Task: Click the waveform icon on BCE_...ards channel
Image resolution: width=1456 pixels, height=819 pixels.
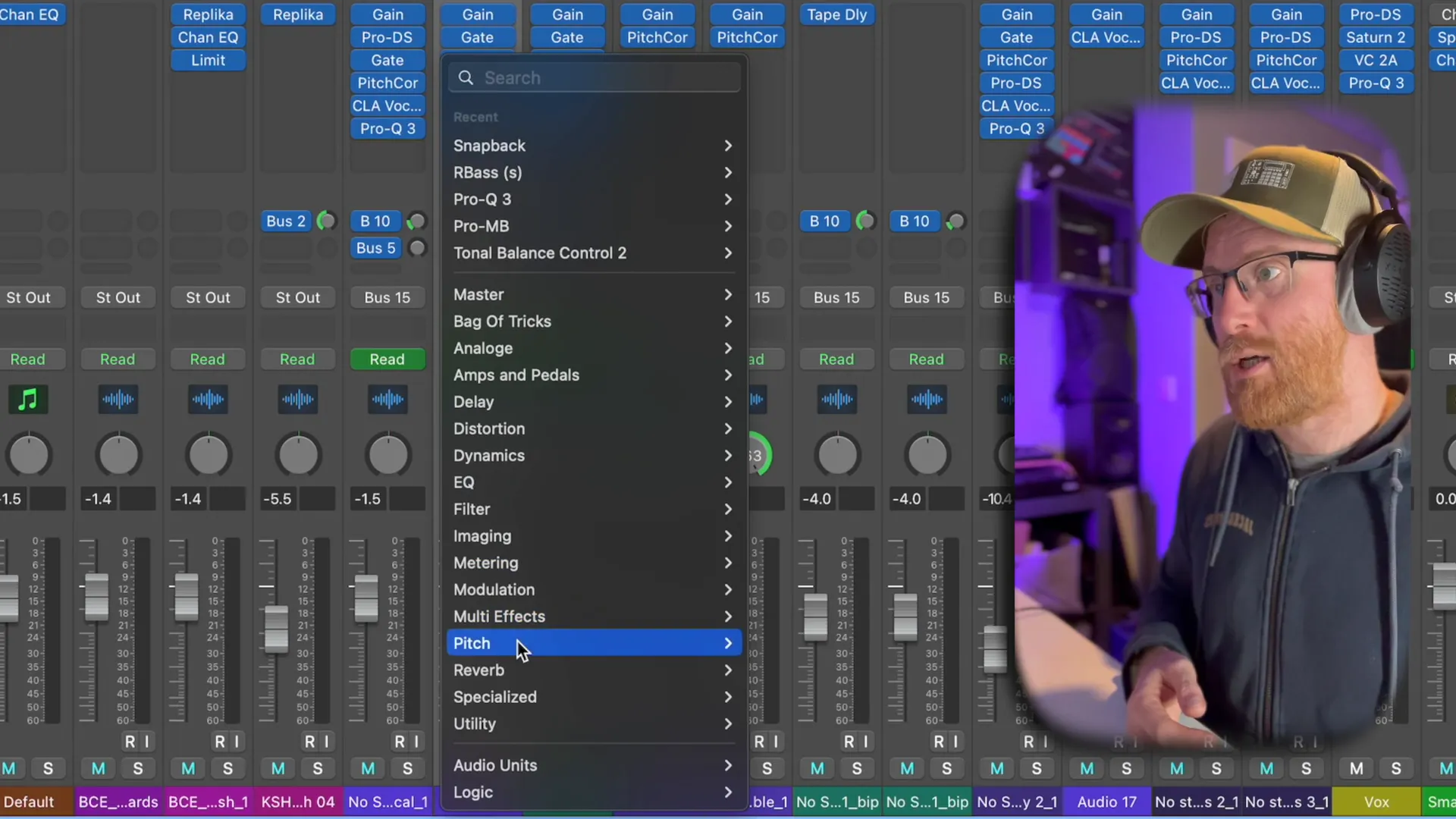Action: 118,399
